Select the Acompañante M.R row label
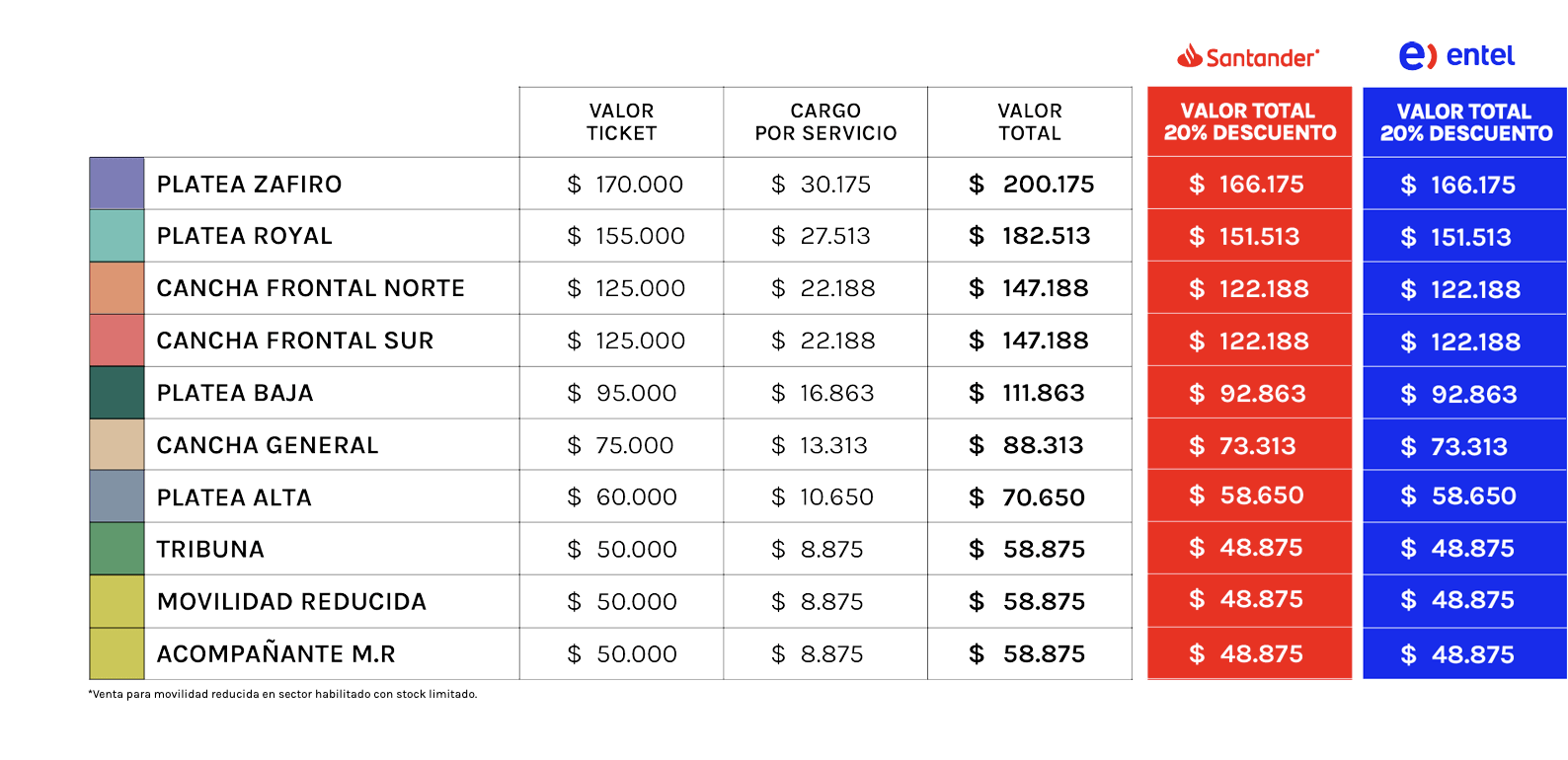This screenshot has height=760, width=1568. (x=275, y=653)
